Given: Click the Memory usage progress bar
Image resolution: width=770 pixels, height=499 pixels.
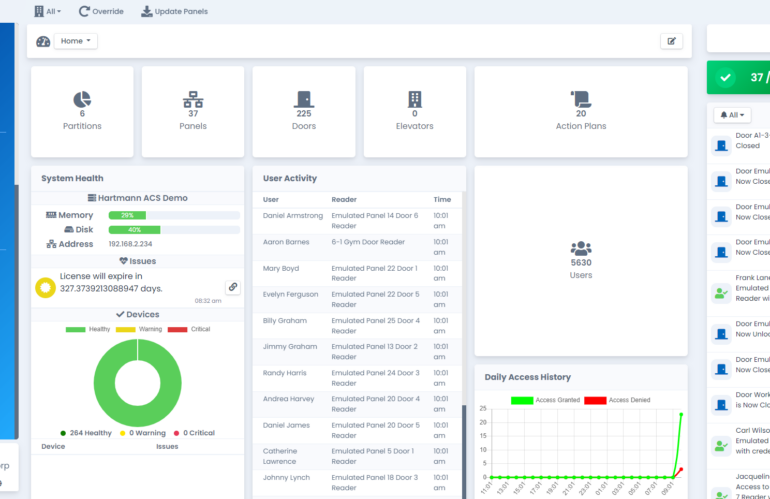Looking at the screenshot, I should tap(174, 215).
